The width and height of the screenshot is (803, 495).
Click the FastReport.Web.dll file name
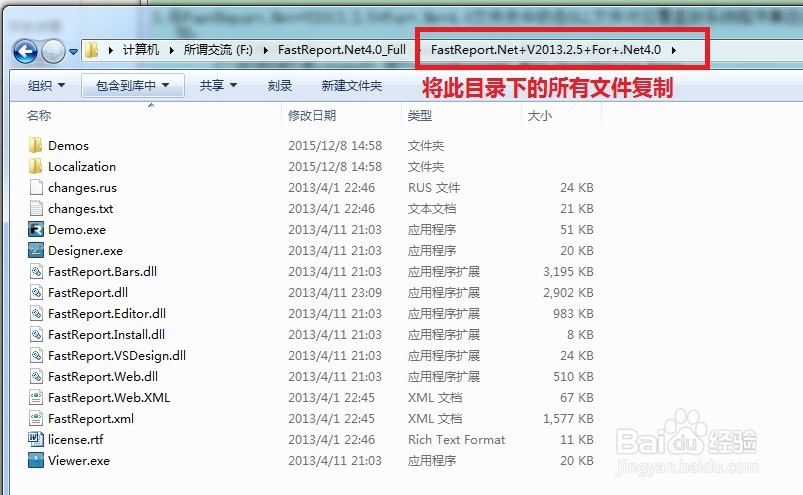103,377
